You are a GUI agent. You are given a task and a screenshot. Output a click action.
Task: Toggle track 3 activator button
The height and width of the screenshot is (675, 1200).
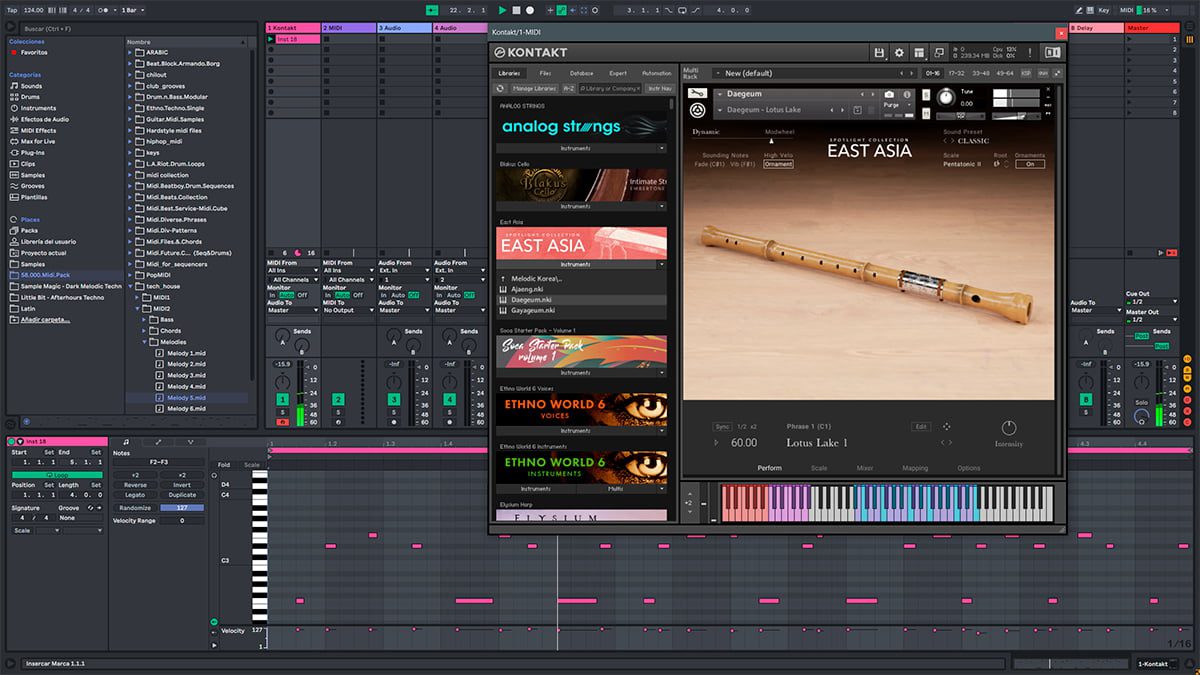394,400
